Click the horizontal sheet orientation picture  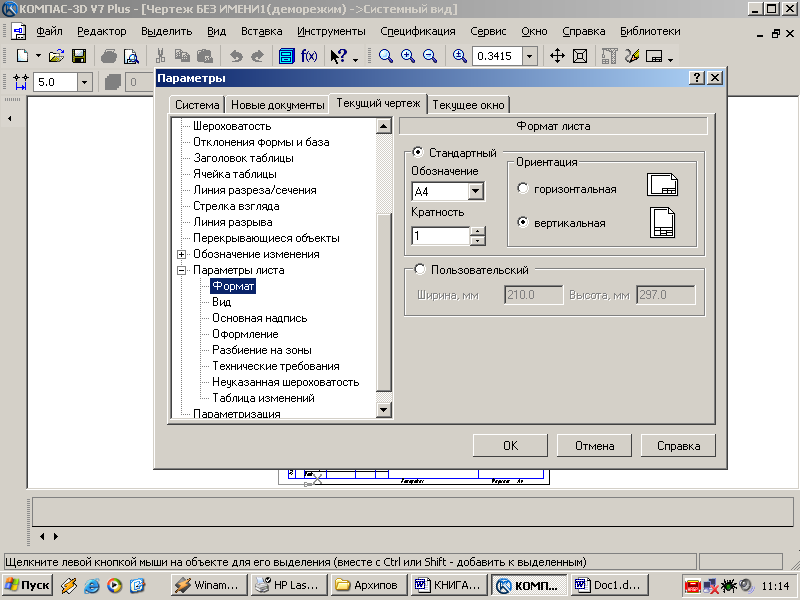pos(662,185)
